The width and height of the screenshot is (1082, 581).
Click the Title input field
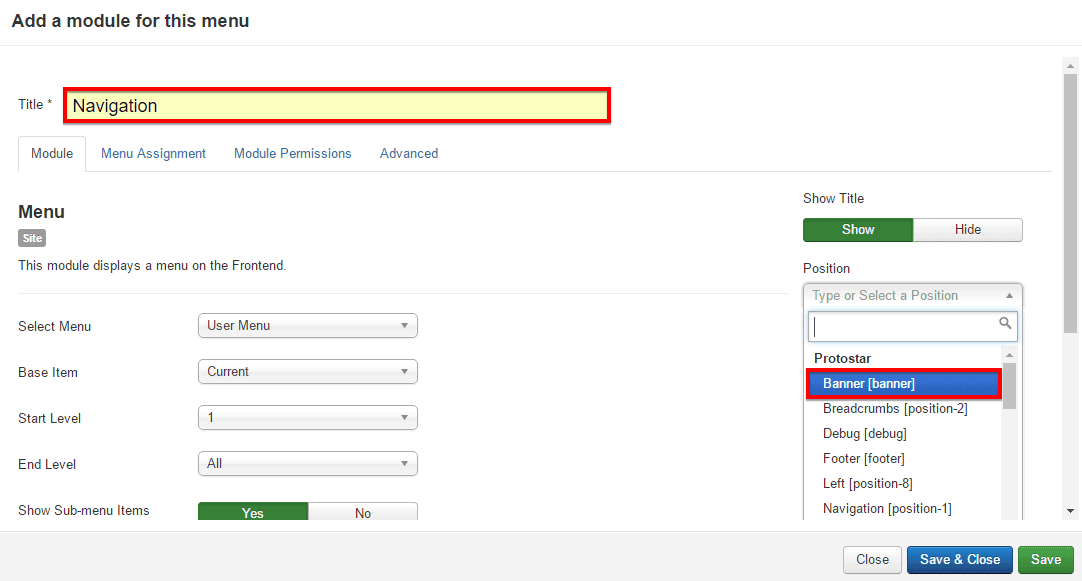click(x=337, y=106)
